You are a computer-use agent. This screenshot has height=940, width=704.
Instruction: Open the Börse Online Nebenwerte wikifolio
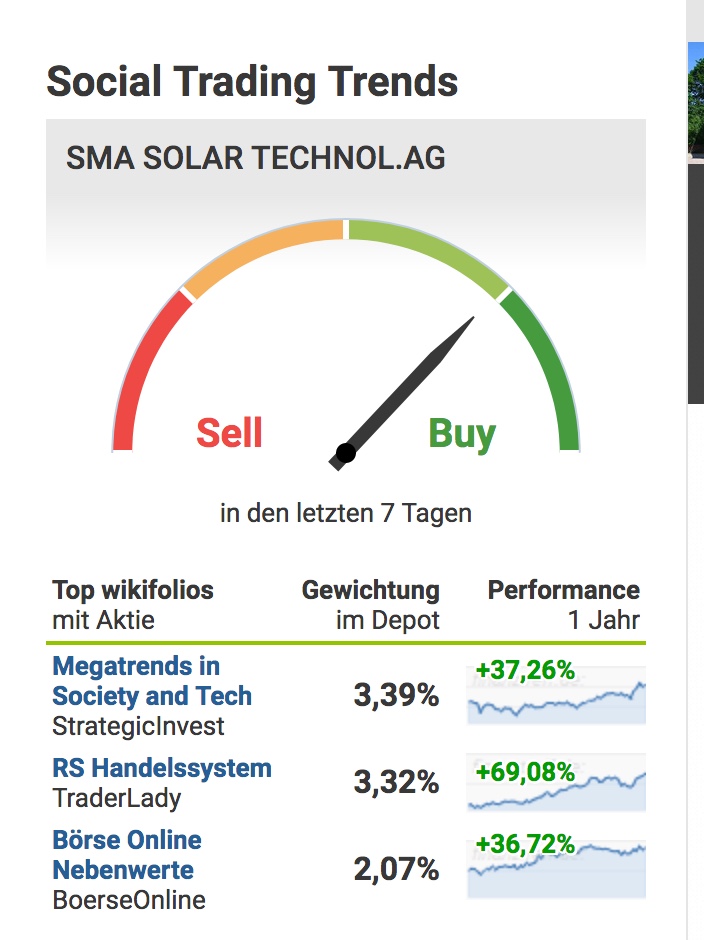click(125, 855)
